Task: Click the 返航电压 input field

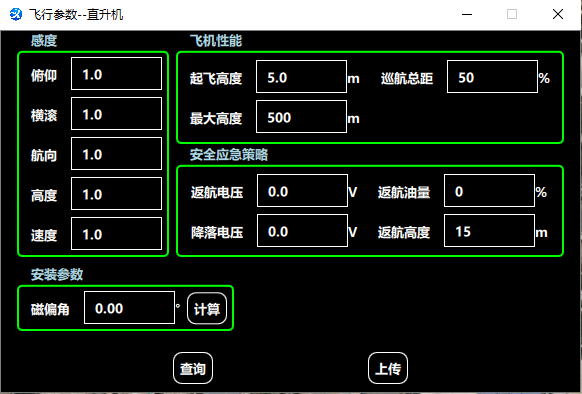Action: (302, 191)
